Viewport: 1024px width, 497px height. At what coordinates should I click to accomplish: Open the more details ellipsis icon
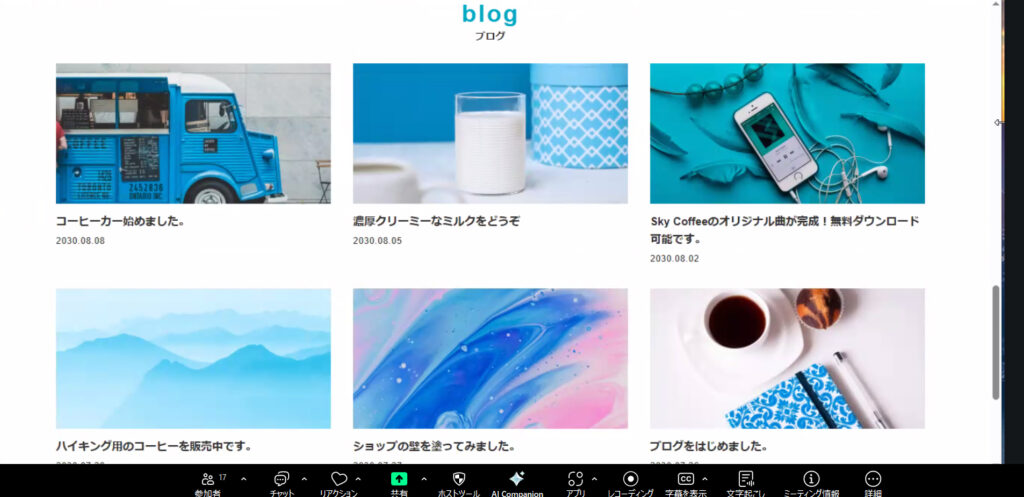click(872, 479)
